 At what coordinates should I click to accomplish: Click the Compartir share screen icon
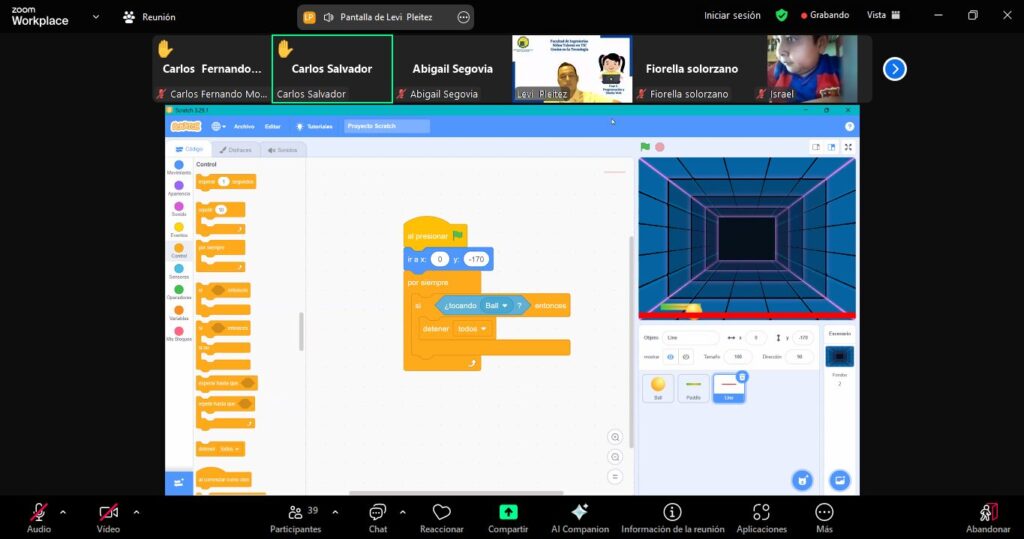coord(507,512)
